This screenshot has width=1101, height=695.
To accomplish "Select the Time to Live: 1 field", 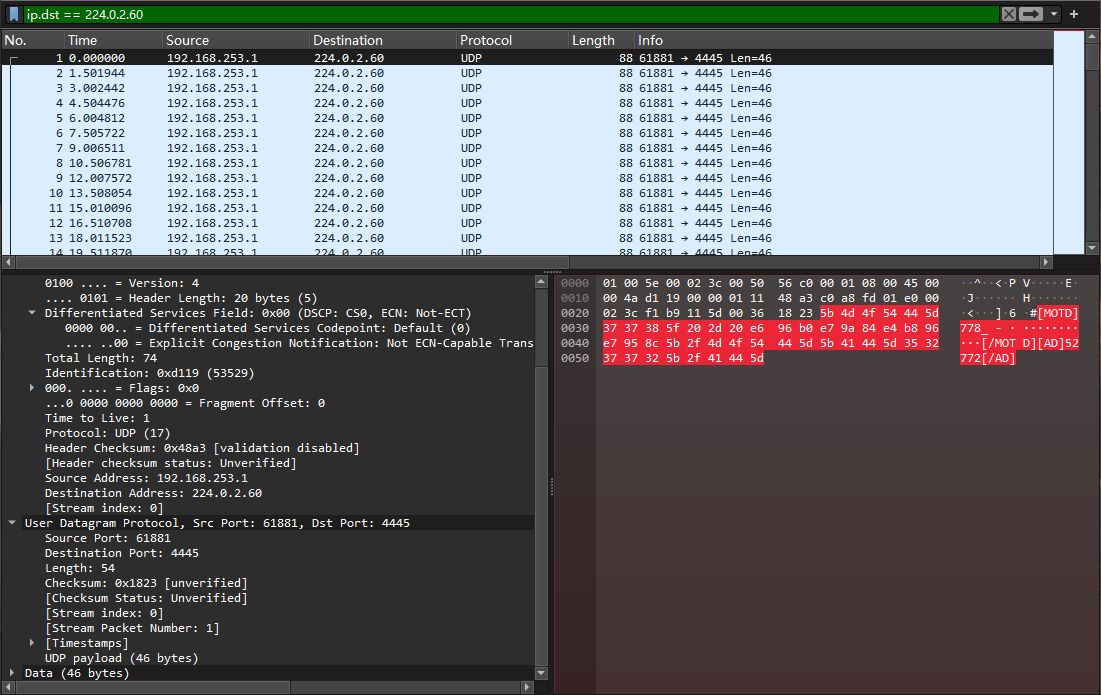I will [x=96, y=418].
